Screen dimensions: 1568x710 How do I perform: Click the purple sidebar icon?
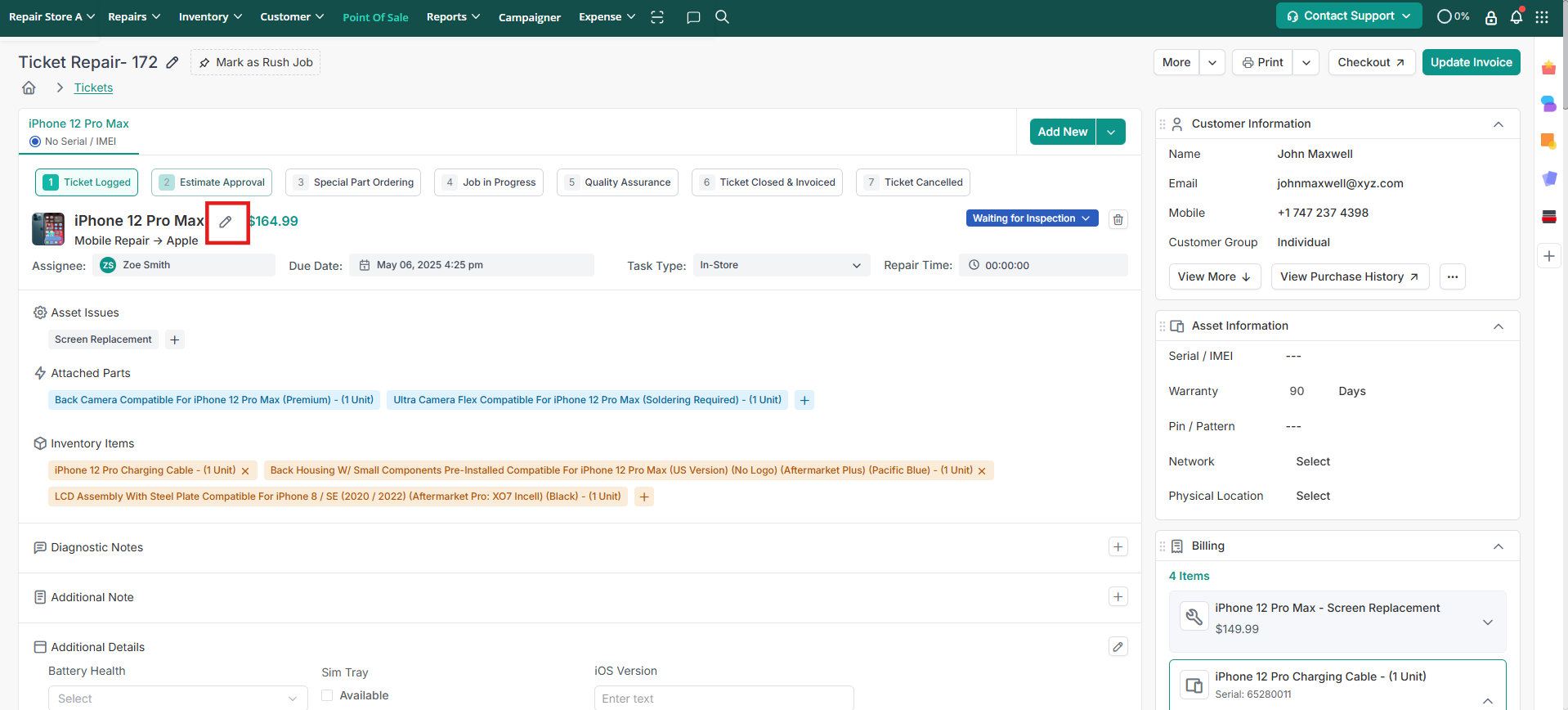click(x=1549, y=178)
